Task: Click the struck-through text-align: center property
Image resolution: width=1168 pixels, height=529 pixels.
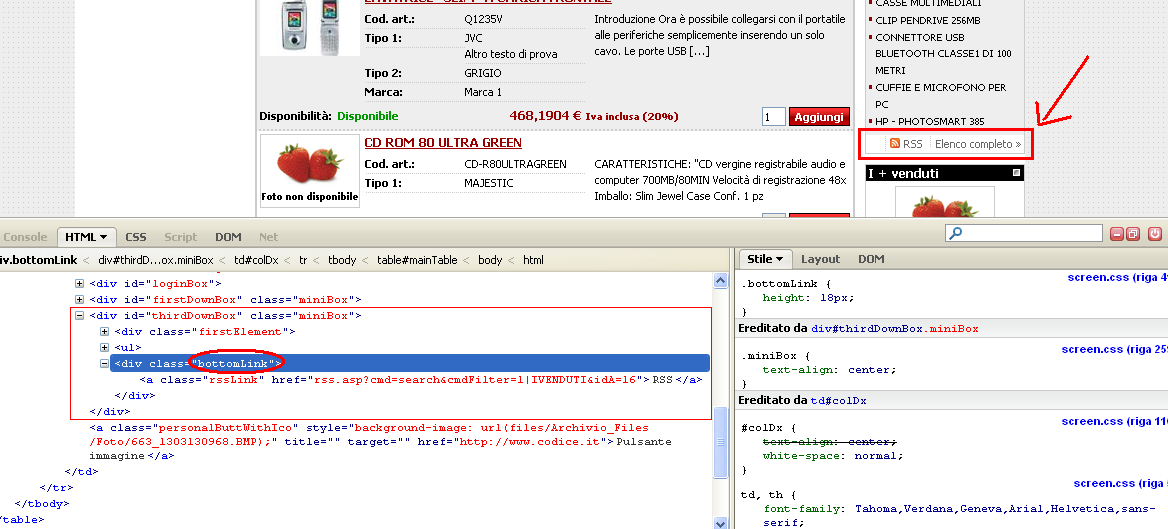Action: (830, 441)
